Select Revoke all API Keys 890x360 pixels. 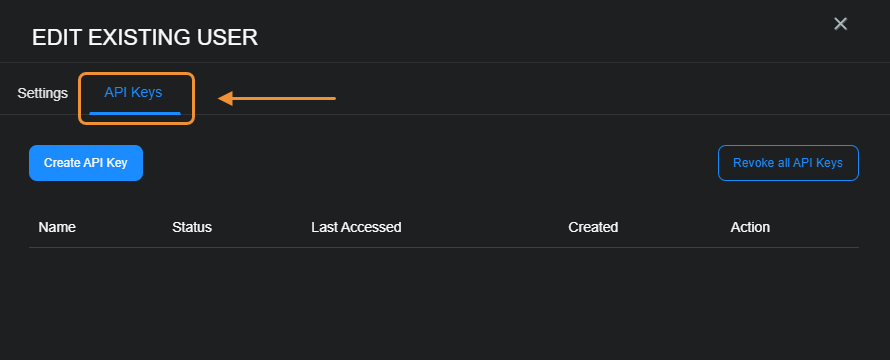pyautogui.click(x=788, y=163)
